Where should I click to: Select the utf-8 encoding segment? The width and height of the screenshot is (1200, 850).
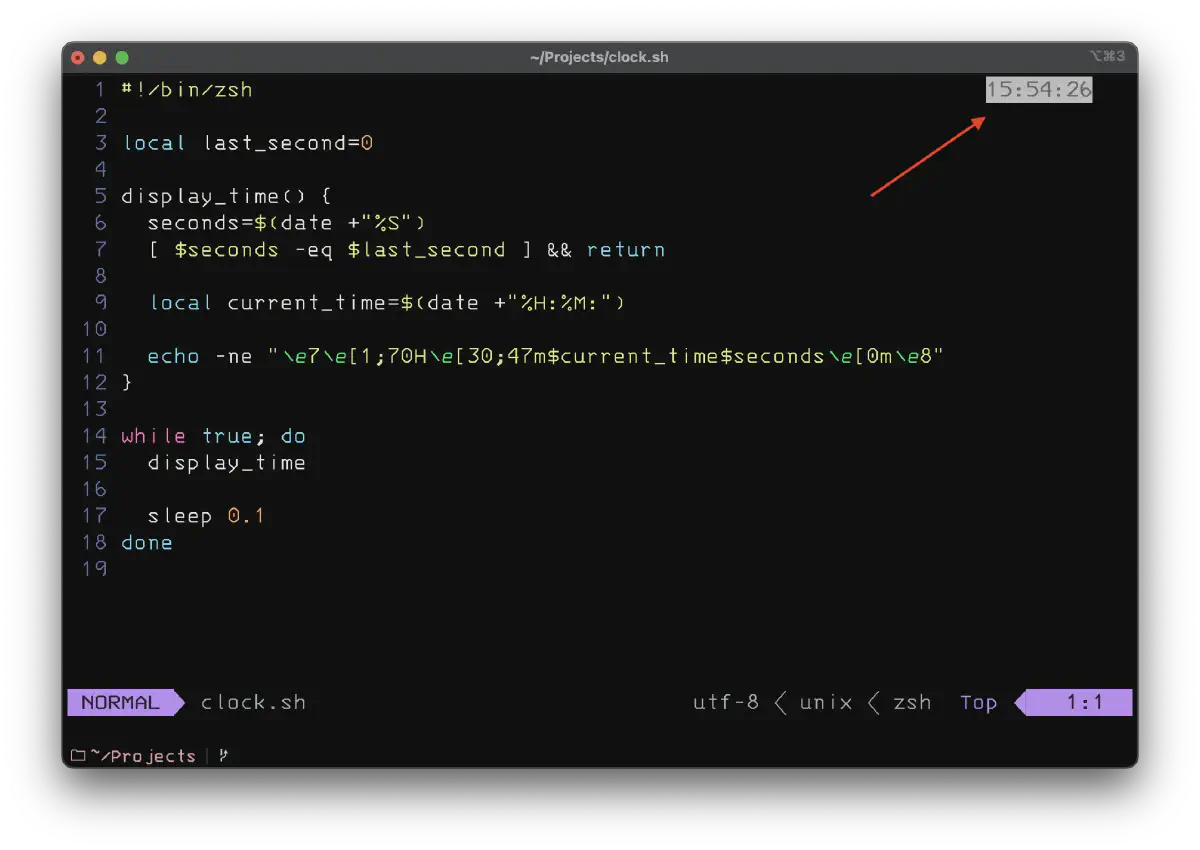726,702
